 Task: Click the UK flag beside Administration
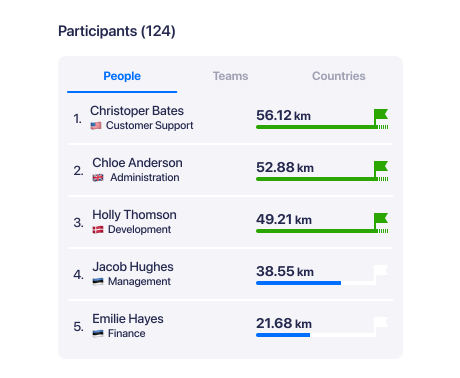98,178
